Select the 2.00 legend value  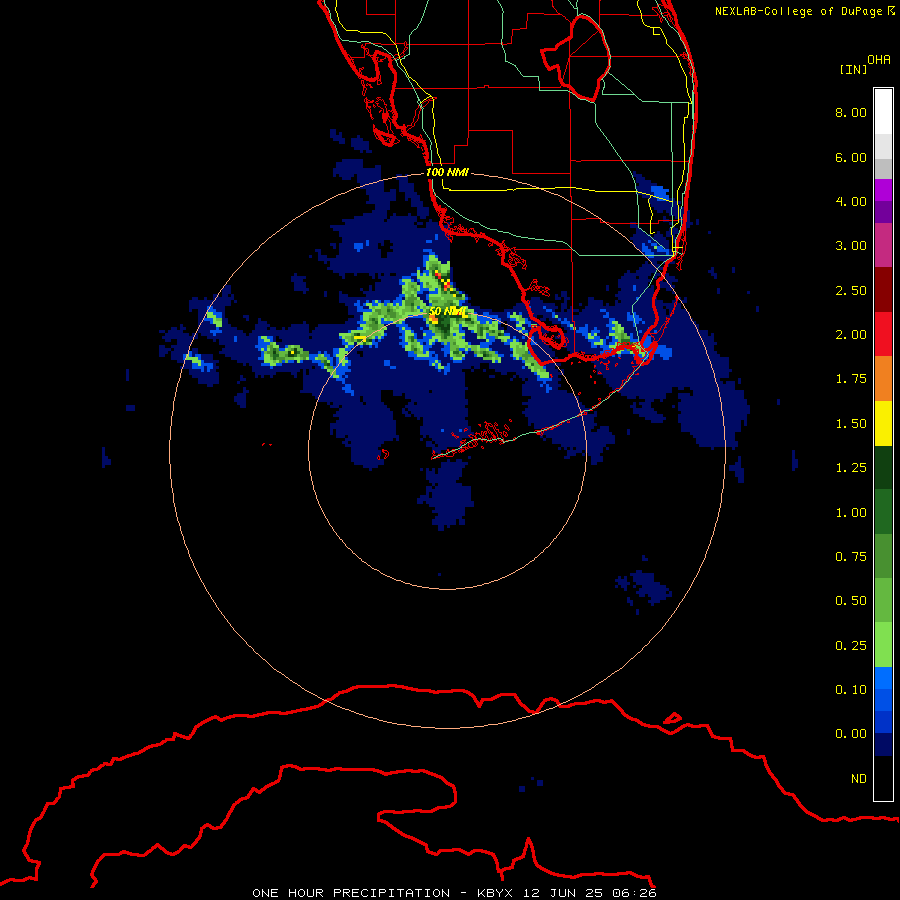[851, 335]
